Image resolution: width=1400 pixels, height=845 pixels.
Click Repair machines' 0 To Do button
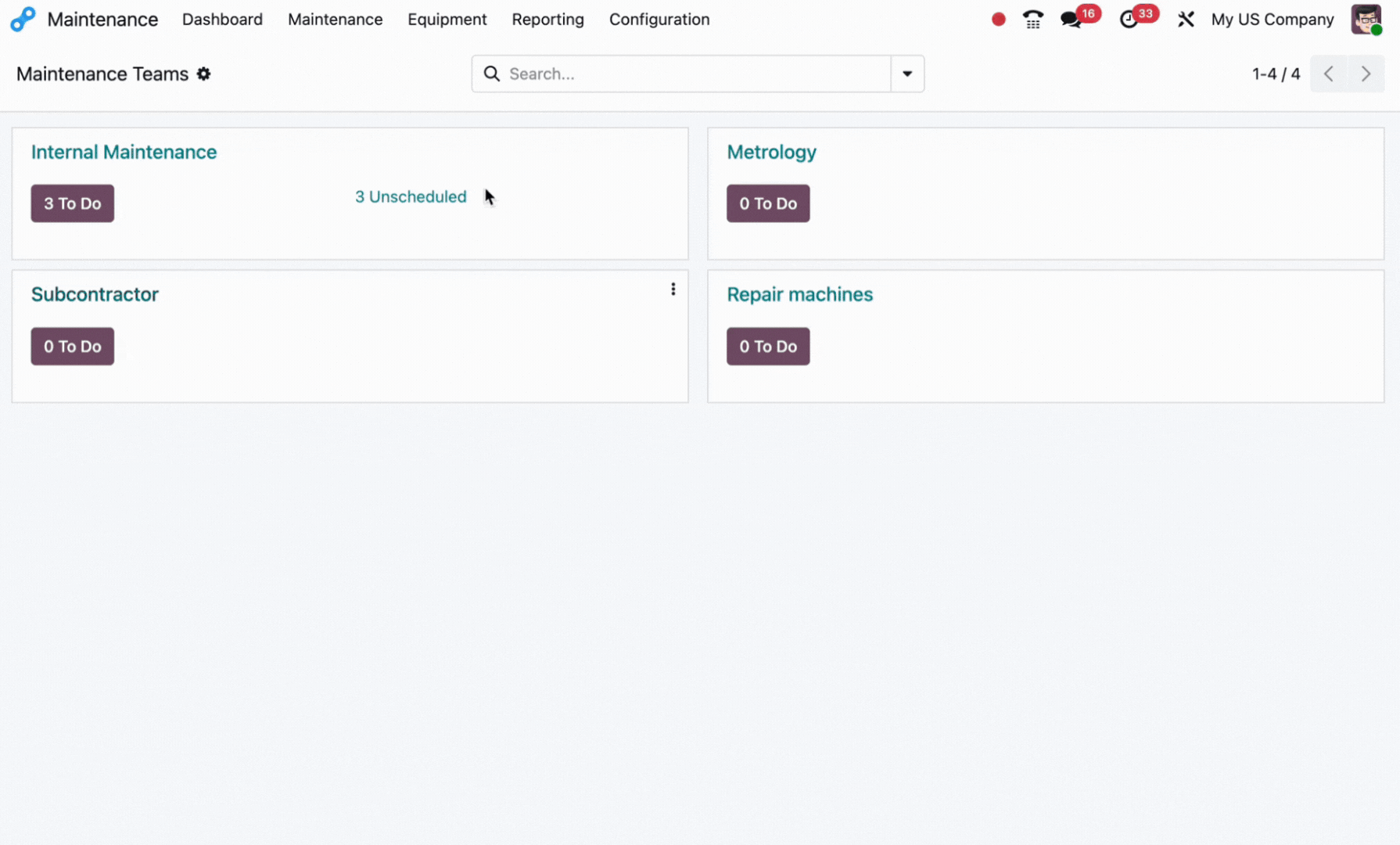pyautogui.click(x=768, y=347)
